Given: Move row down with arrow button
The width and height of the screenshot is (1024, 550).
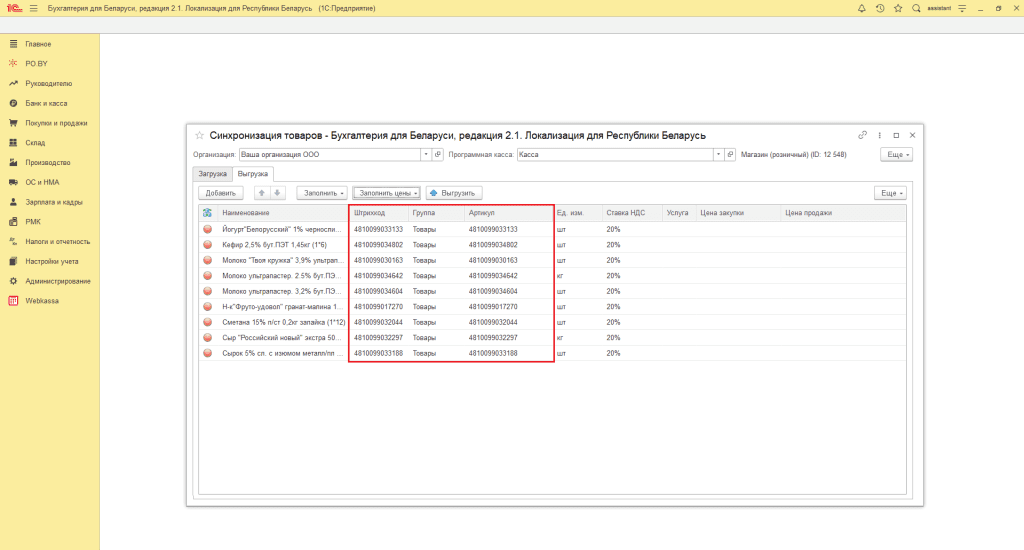Looking at the screenshot, I should tap(277, 193).
